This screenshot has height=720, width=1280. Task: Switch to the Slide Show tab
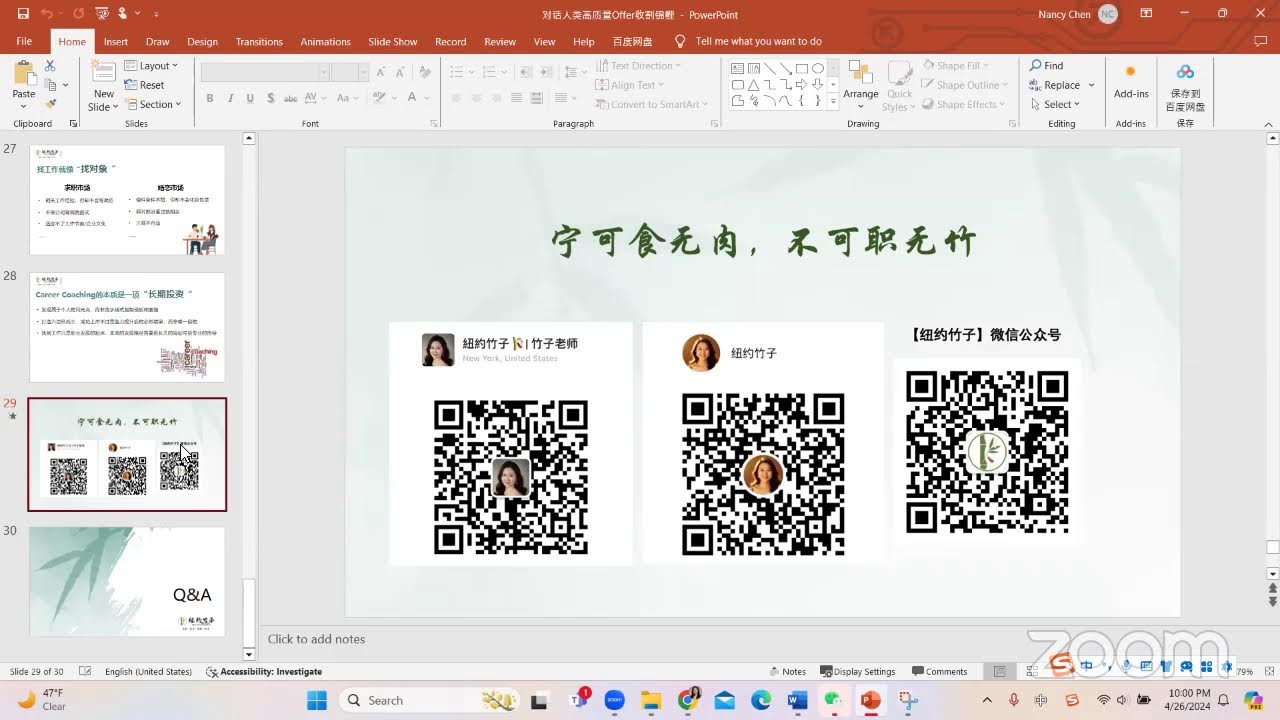pos(392,42)
